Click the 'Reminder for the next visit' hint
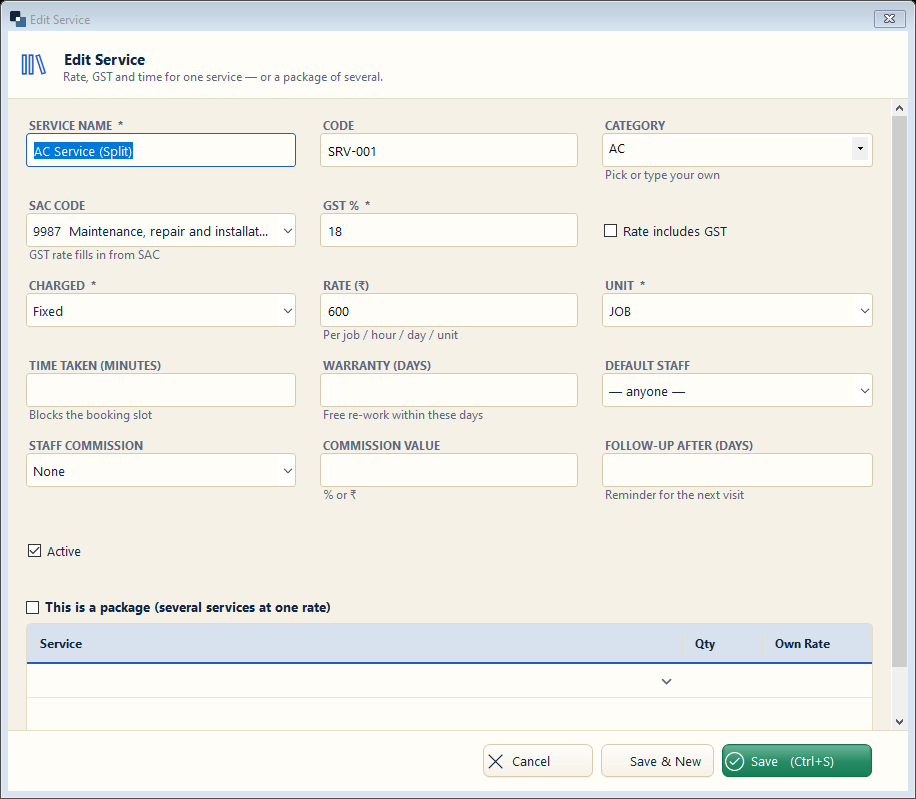Viewport: 916px width, 799px height. click(x=674, y=495)
